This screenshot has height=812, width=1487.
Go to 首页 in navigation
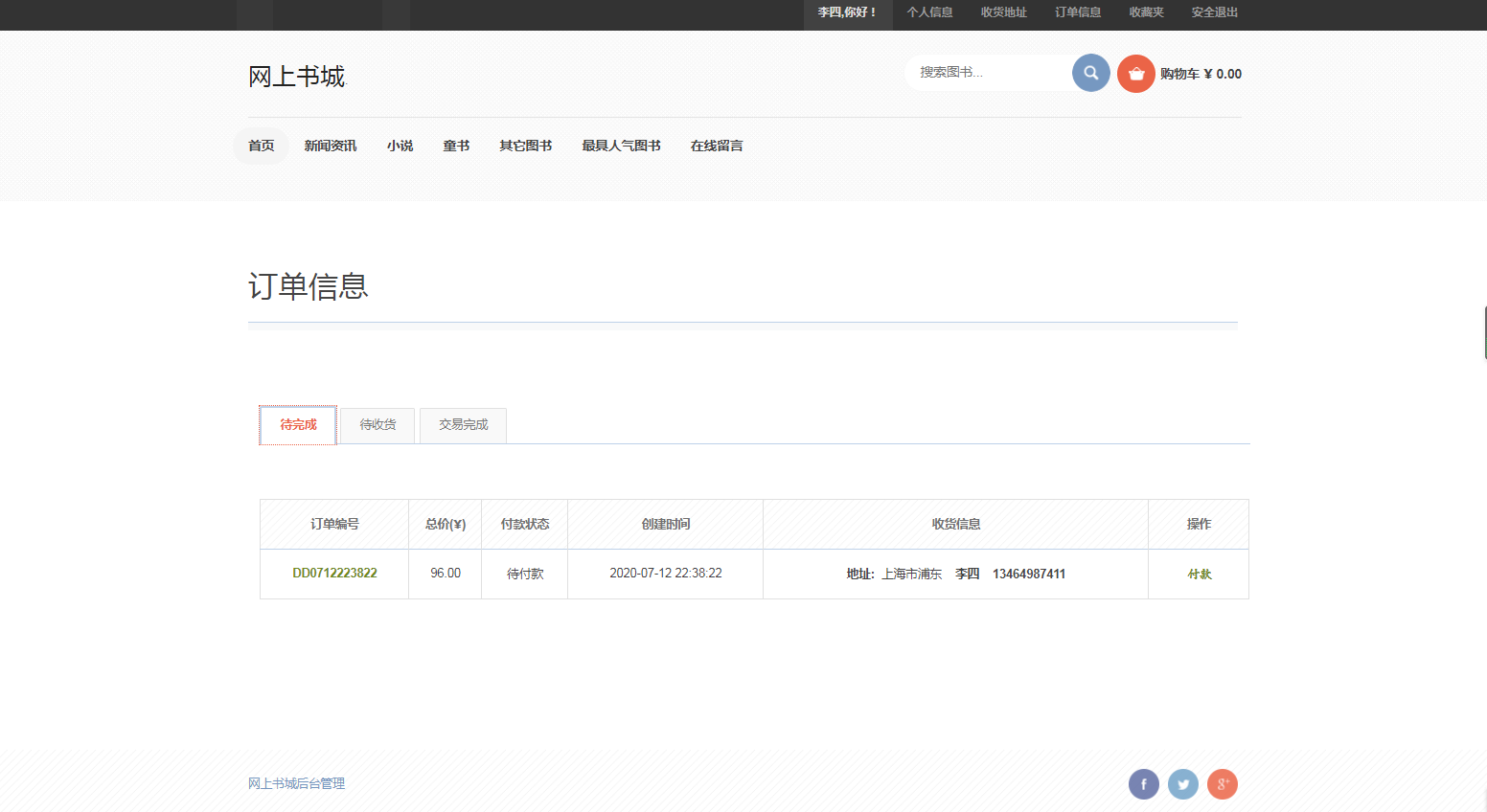pyautogui.click(x=262, y=146)
